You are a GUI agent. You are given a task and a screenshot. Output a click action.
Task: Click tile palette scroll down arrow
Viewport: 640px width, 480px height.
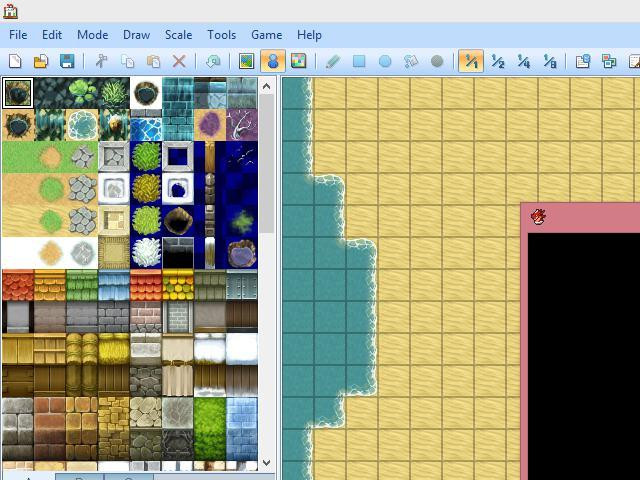(267, 463)
